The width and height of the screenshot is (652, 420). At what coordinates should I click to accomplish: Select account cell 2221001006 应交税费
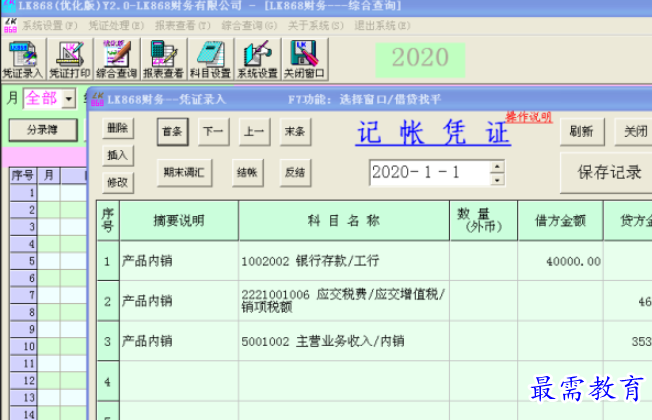[343, 301]
